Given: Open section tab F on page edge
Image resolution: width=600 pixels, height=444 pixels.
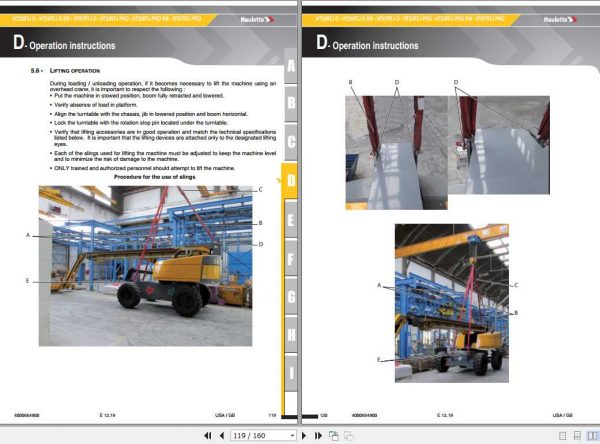Looking at the screenshot, I should tap(291, 258).
